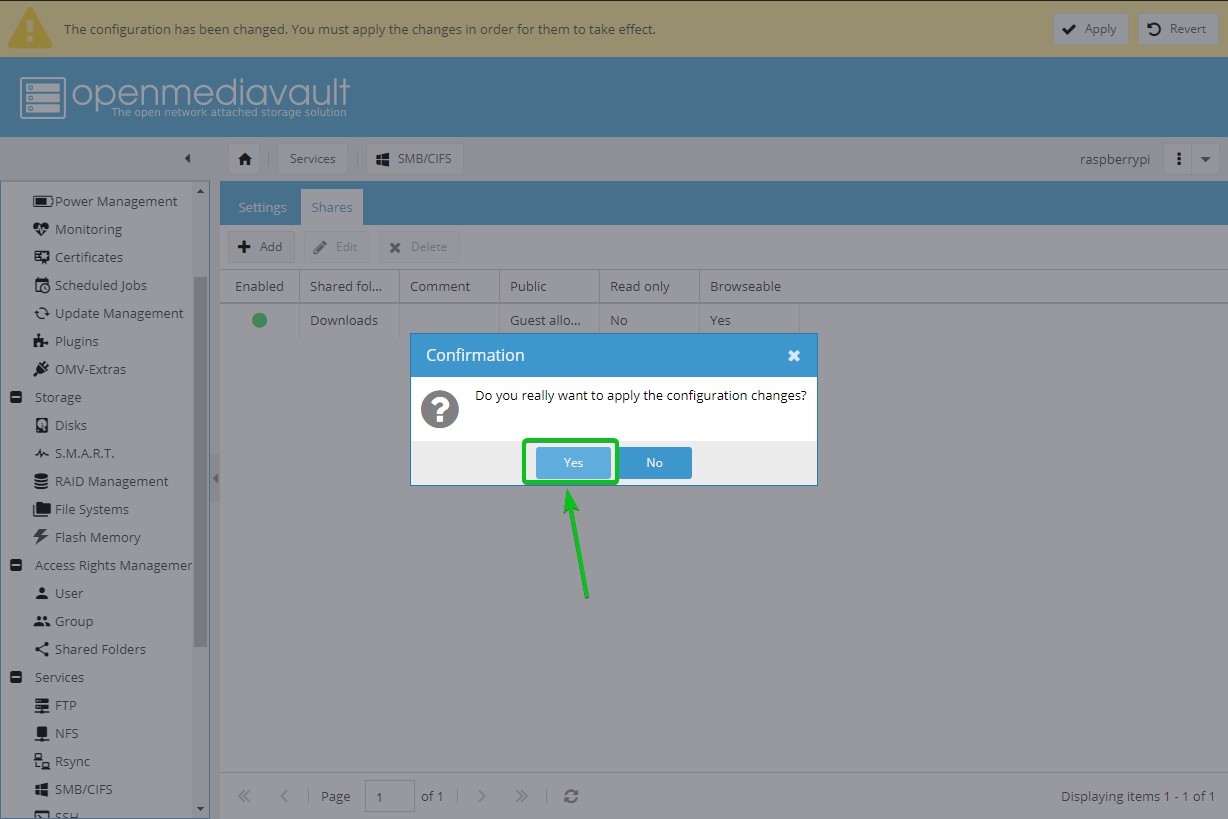Viewport: 1228px width, 819px height.
Task: Collapse the Services tree section
Action: tap(16, 677)
